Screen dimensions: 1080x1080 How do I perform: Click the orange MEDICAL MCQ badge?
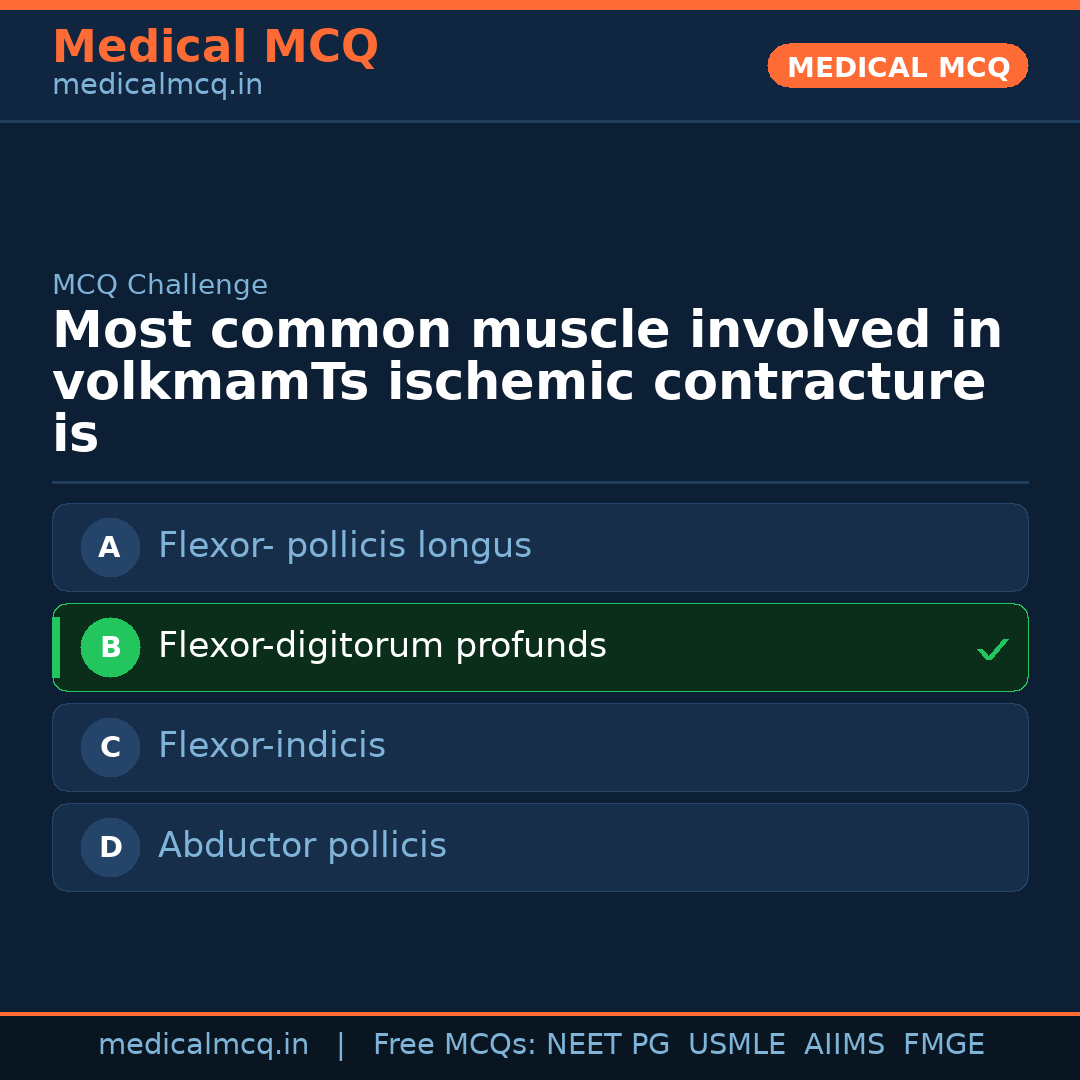click(897, 66)
